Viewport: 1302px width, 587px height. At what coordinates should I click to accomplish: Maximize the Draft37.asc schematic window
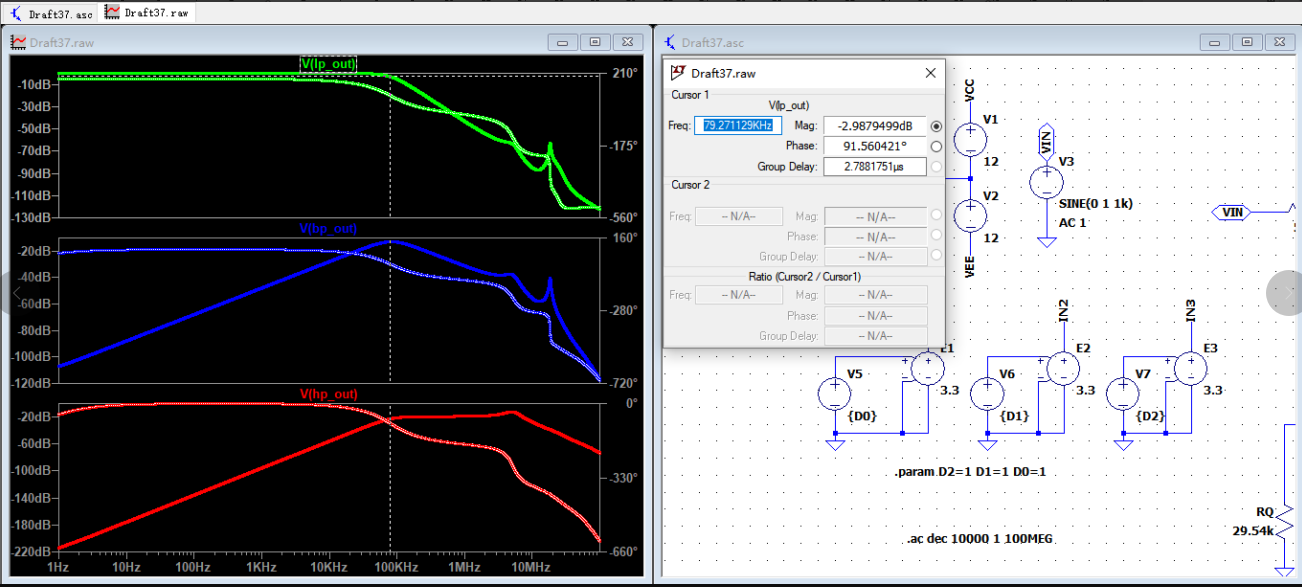coord(1247,42)
